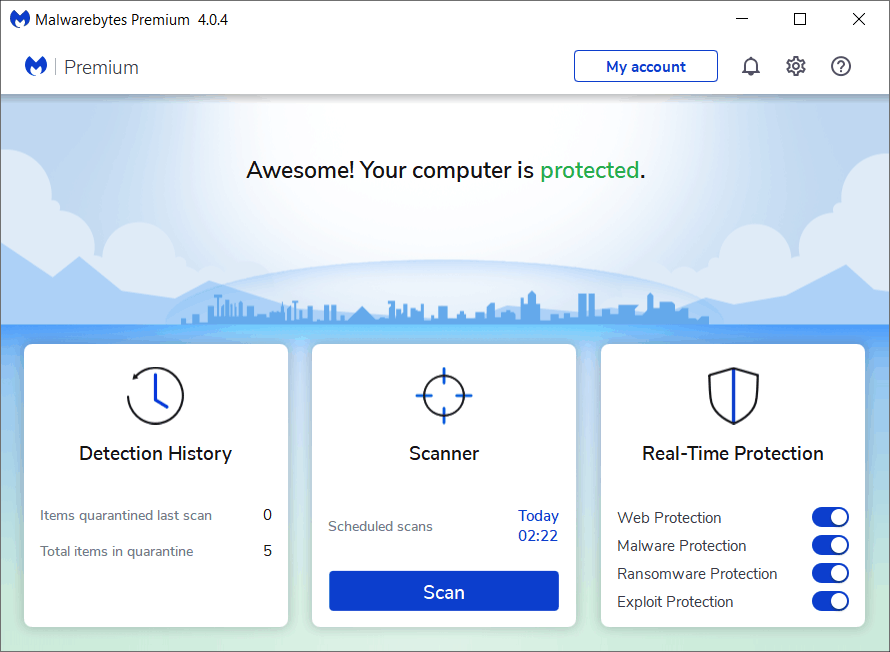
Task: Click the Premium label in the header
Action: point(101,68)
